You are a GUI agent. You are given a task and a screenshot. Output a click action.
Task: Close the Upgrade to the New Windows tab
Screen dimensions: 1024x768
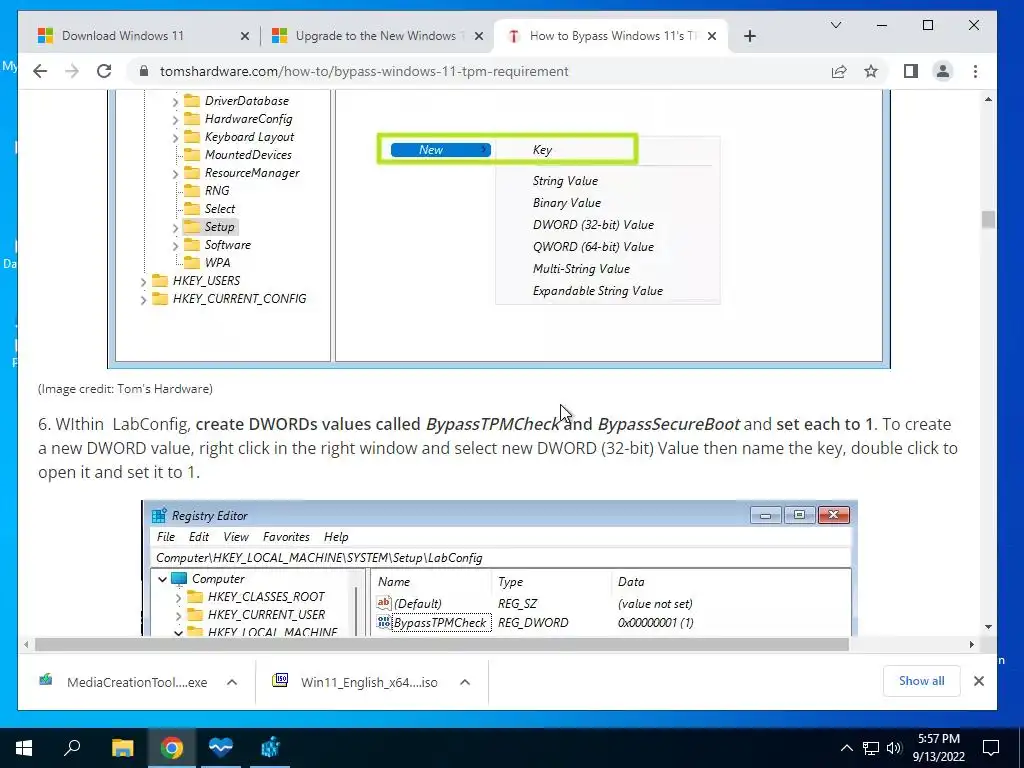click(x=479, y=37)
